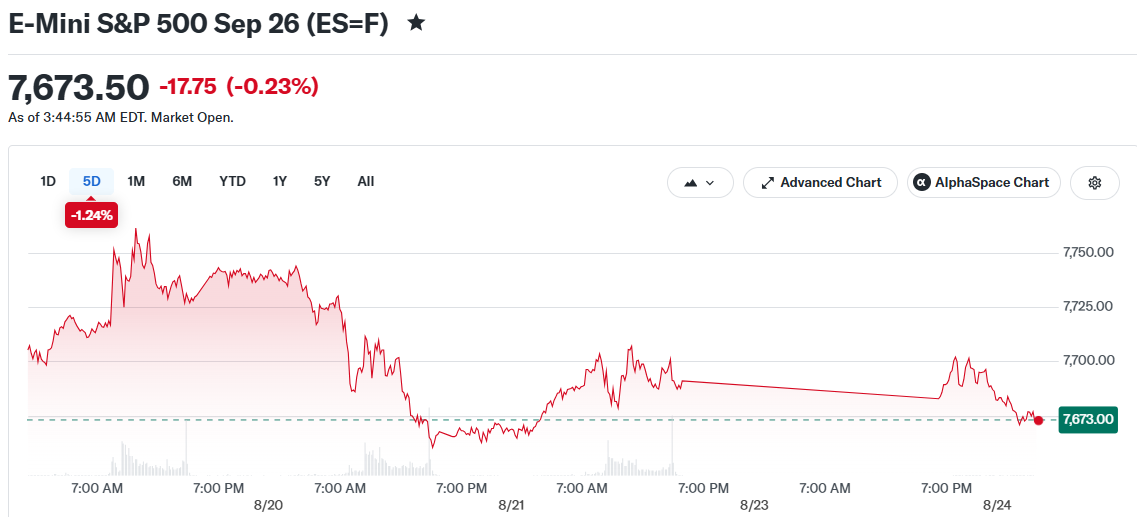Select the 1D range tab
This screenshot has height=517, width=1137.
[48, 181]
